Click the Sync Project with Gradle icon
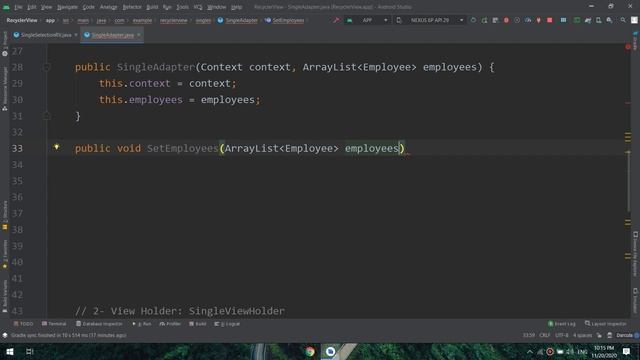640x360 pixels. [588, 20]
